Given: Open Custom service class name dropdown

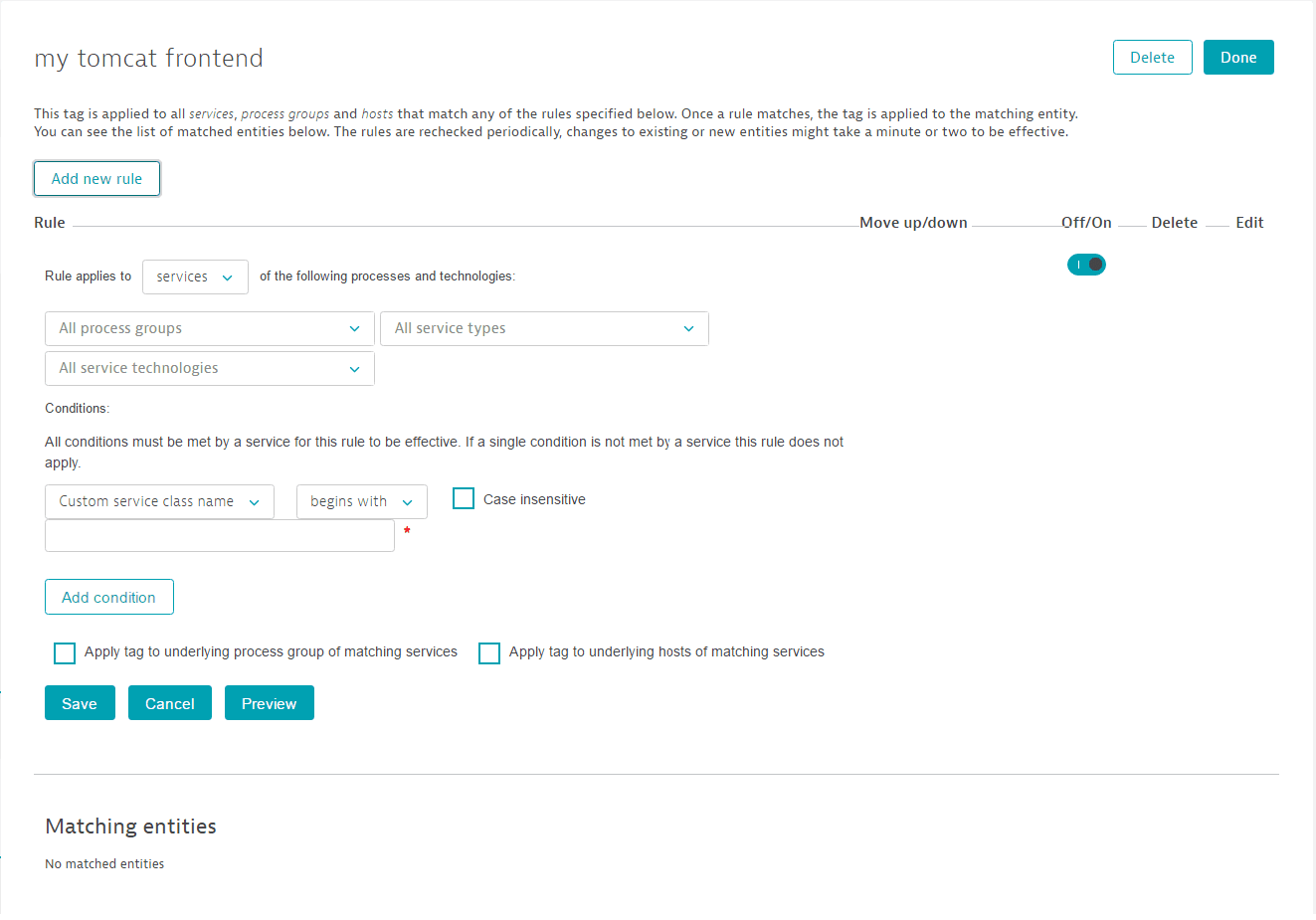Looking at the screenshot, I should tap(159, 501).
